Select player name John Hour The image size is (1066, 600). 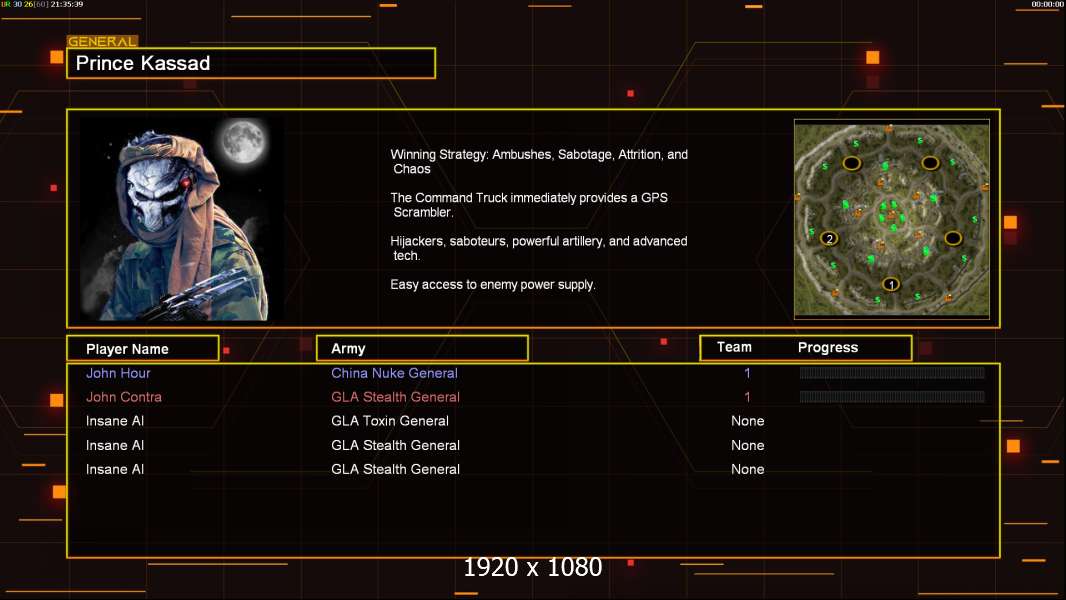tap(118, 373)
